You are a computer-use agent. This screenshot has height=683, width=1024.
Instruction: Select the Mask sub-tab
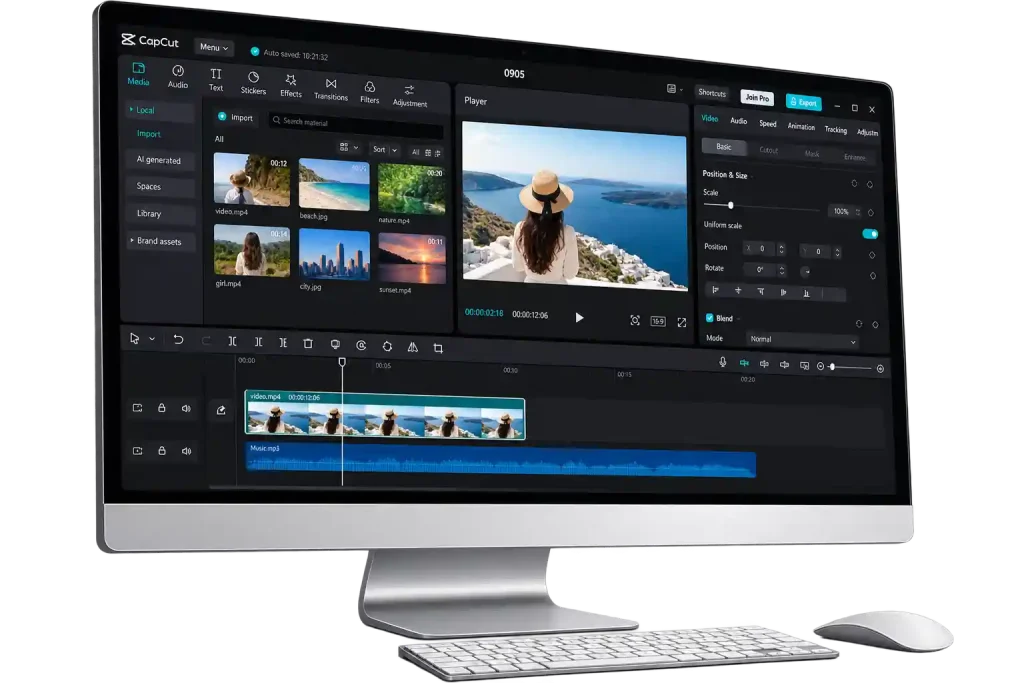tap(812, 153)
